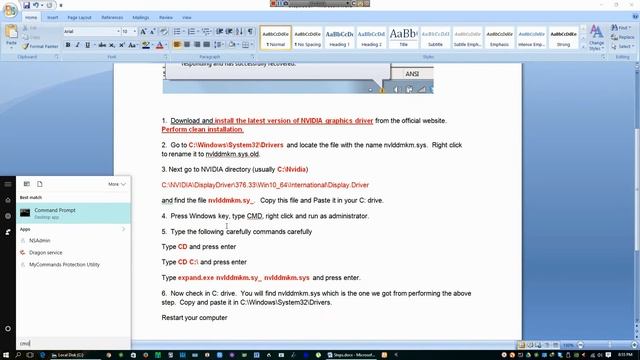Switch to the Page Layout tab
The height and width of the screenshot is (360, 640).
79,18
